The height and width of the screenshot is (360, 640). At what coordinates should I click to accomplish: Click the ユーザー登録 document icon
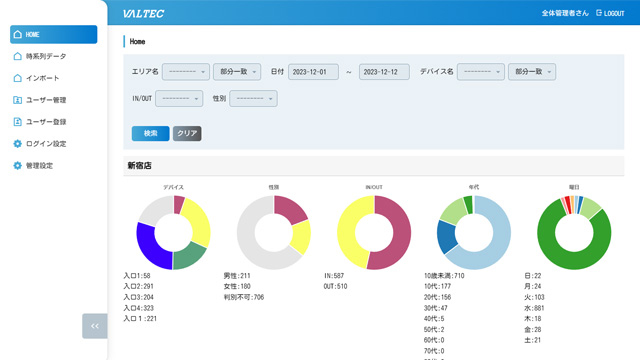tap(18, 122)
